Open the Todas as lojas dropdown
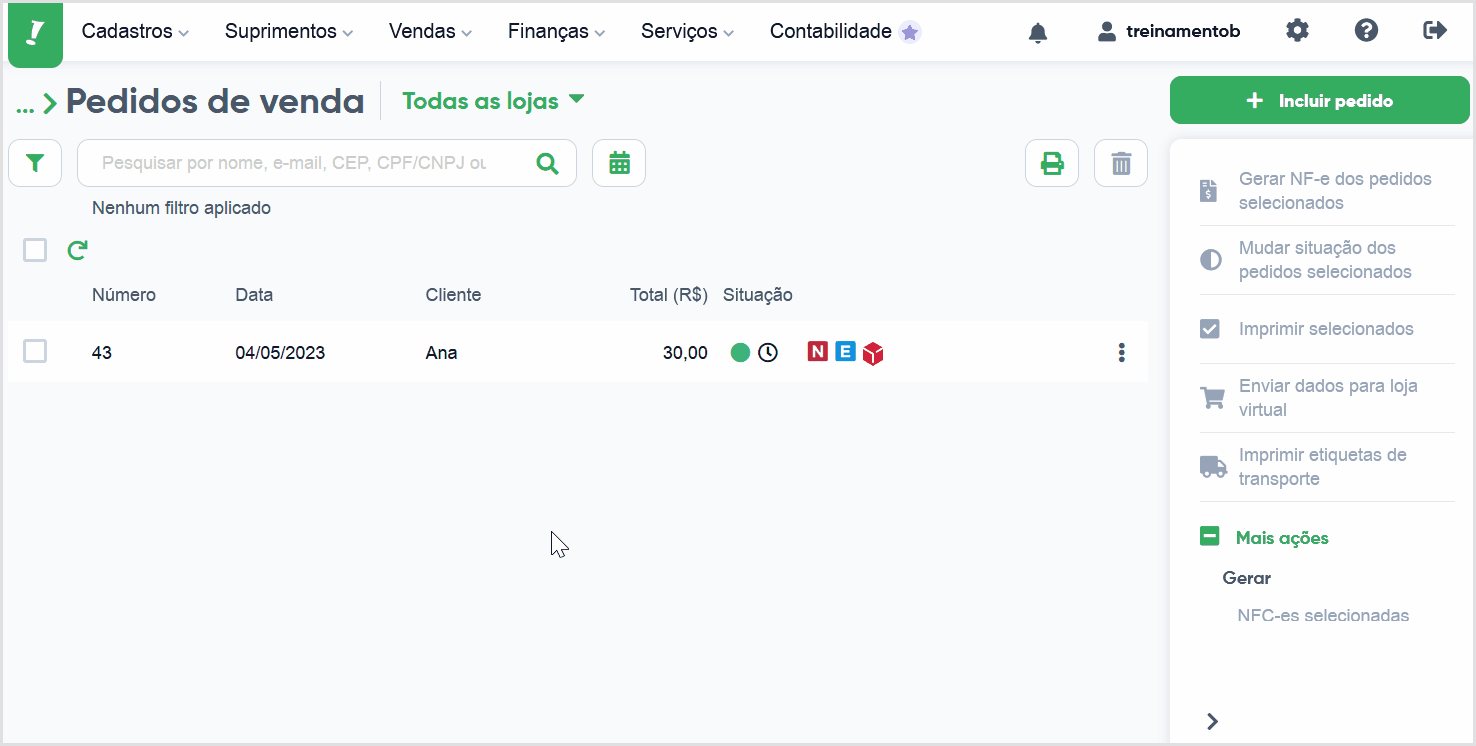The height and width of the screenshot is (746, 1476). [x=493, y=100]
